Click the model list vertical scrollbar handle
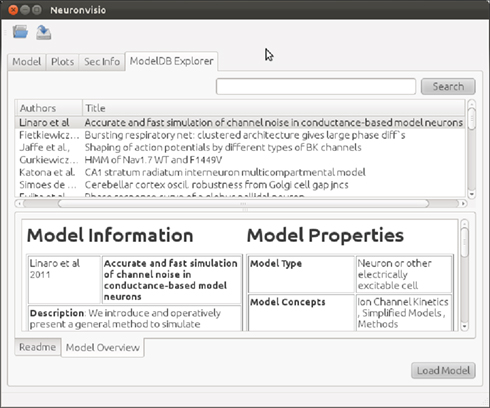 tap(471, 118)
